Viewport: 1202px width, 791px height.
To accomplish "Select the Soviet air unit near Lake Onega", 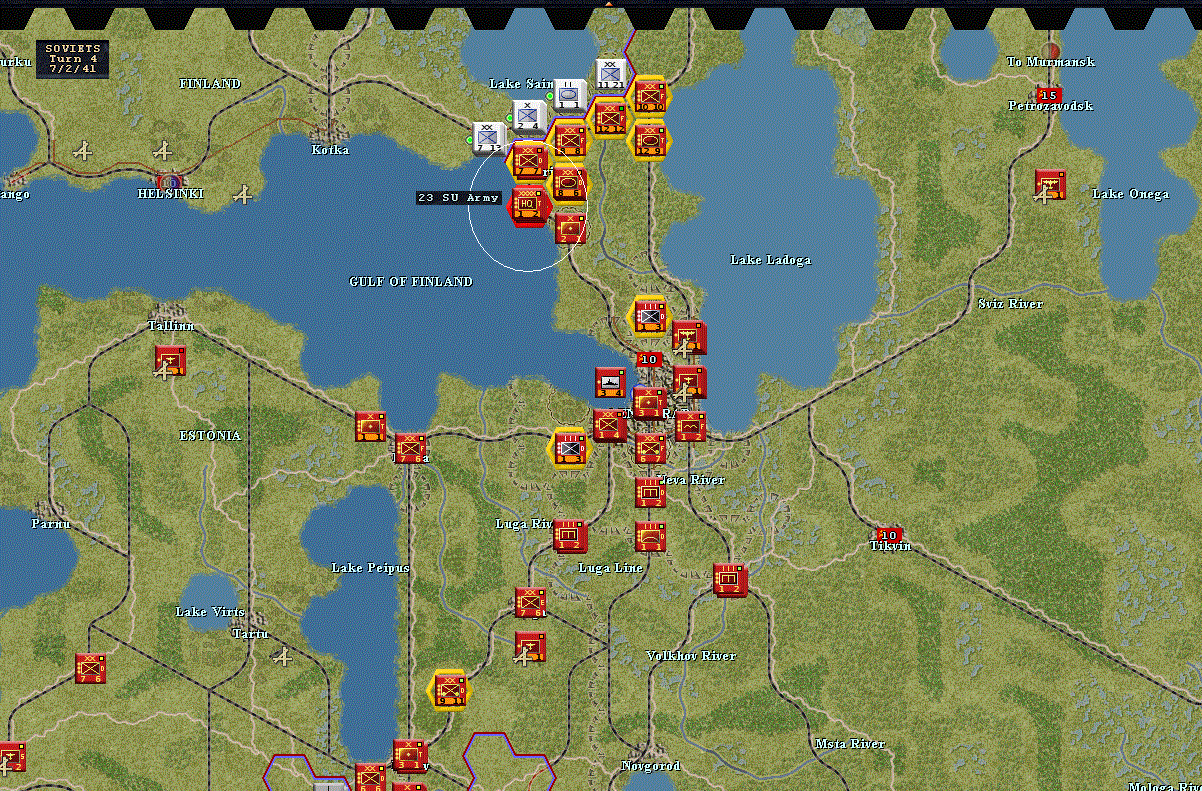I will 1050,184.
